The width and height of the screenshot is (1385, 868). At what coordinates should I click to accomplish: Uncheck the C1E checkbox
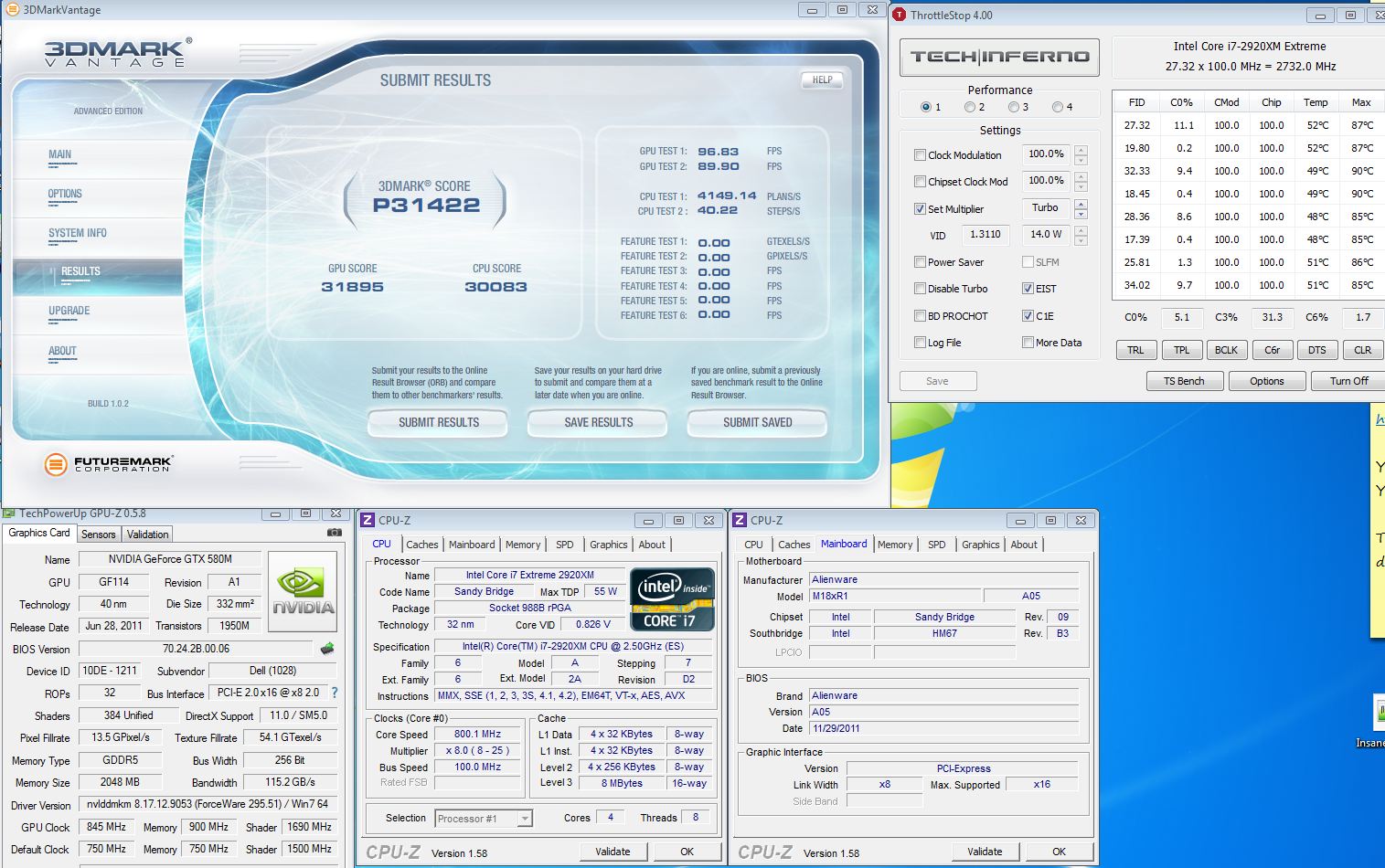[x=1028, y=316]
